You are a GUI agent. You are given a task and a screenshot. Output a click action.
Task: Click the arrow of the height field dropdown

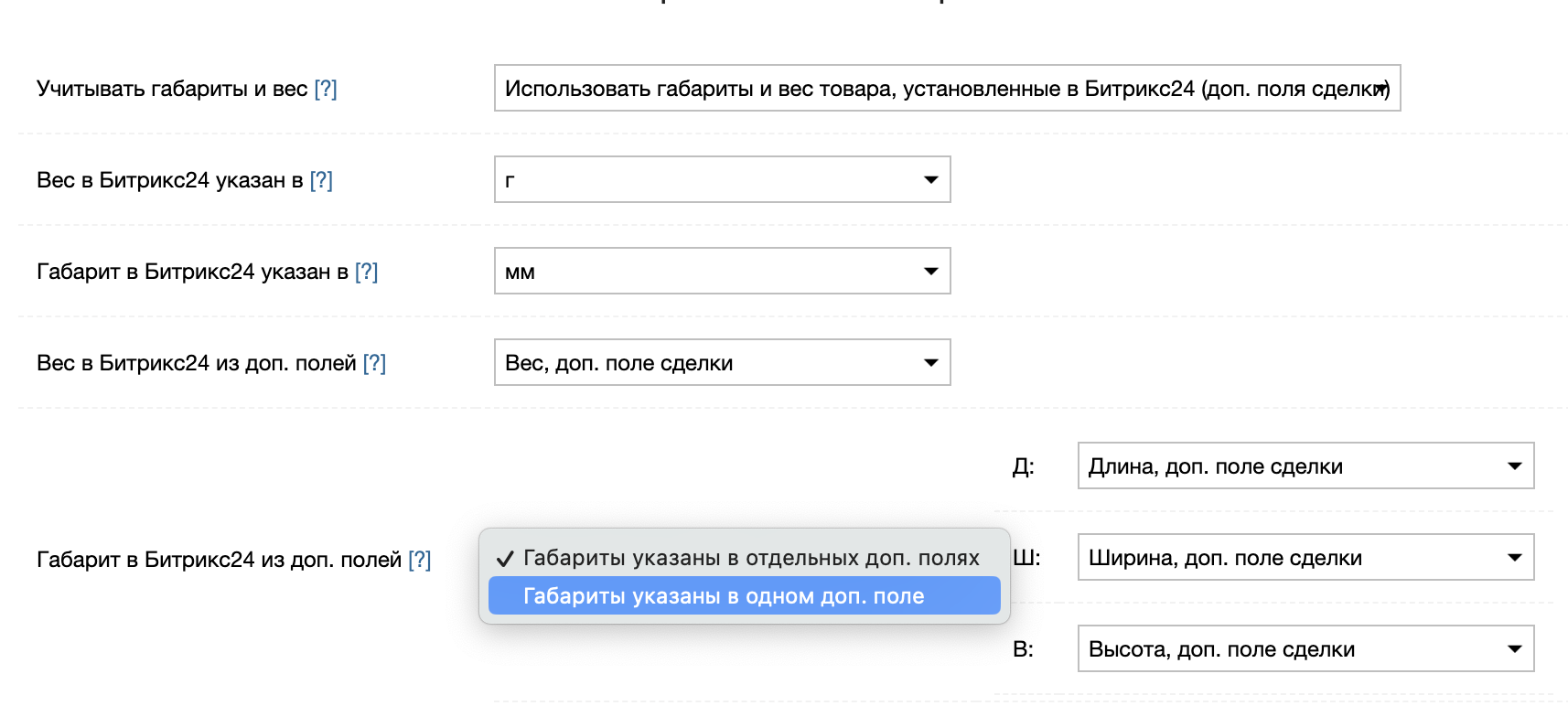click(1514, 649)
